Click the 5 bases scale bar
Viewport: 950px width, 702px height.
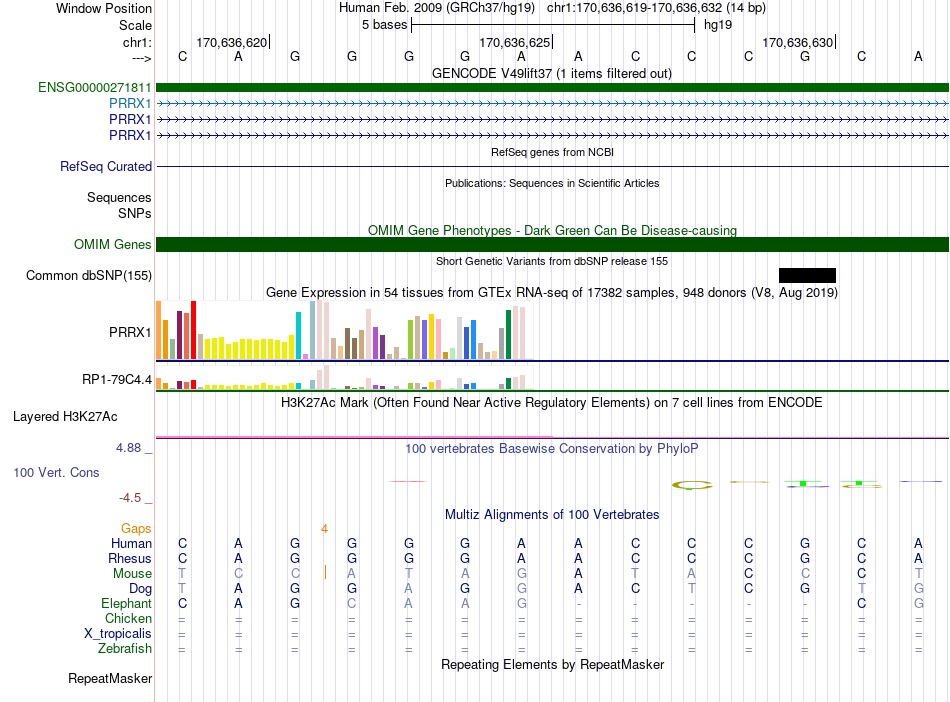(x=553, y=25)
